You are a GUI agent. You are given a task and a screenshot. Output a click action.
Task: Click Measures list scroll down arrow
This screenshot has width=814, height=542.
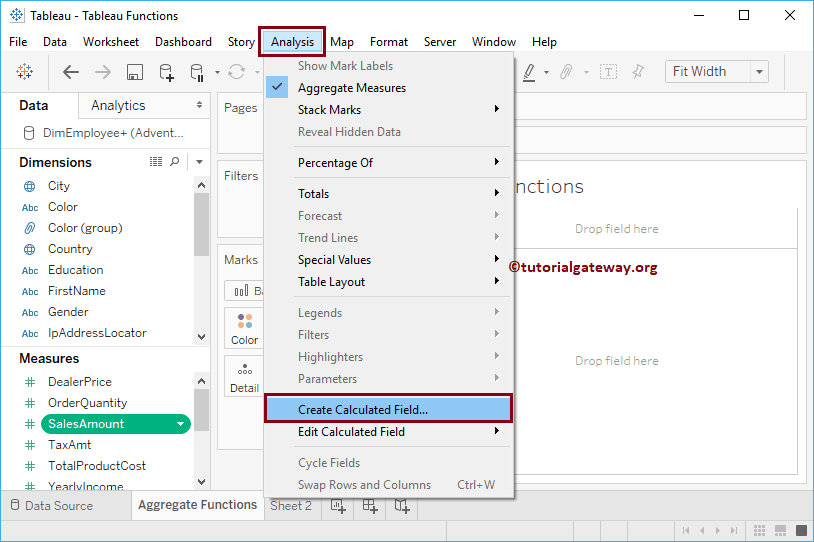coord(201,482)
